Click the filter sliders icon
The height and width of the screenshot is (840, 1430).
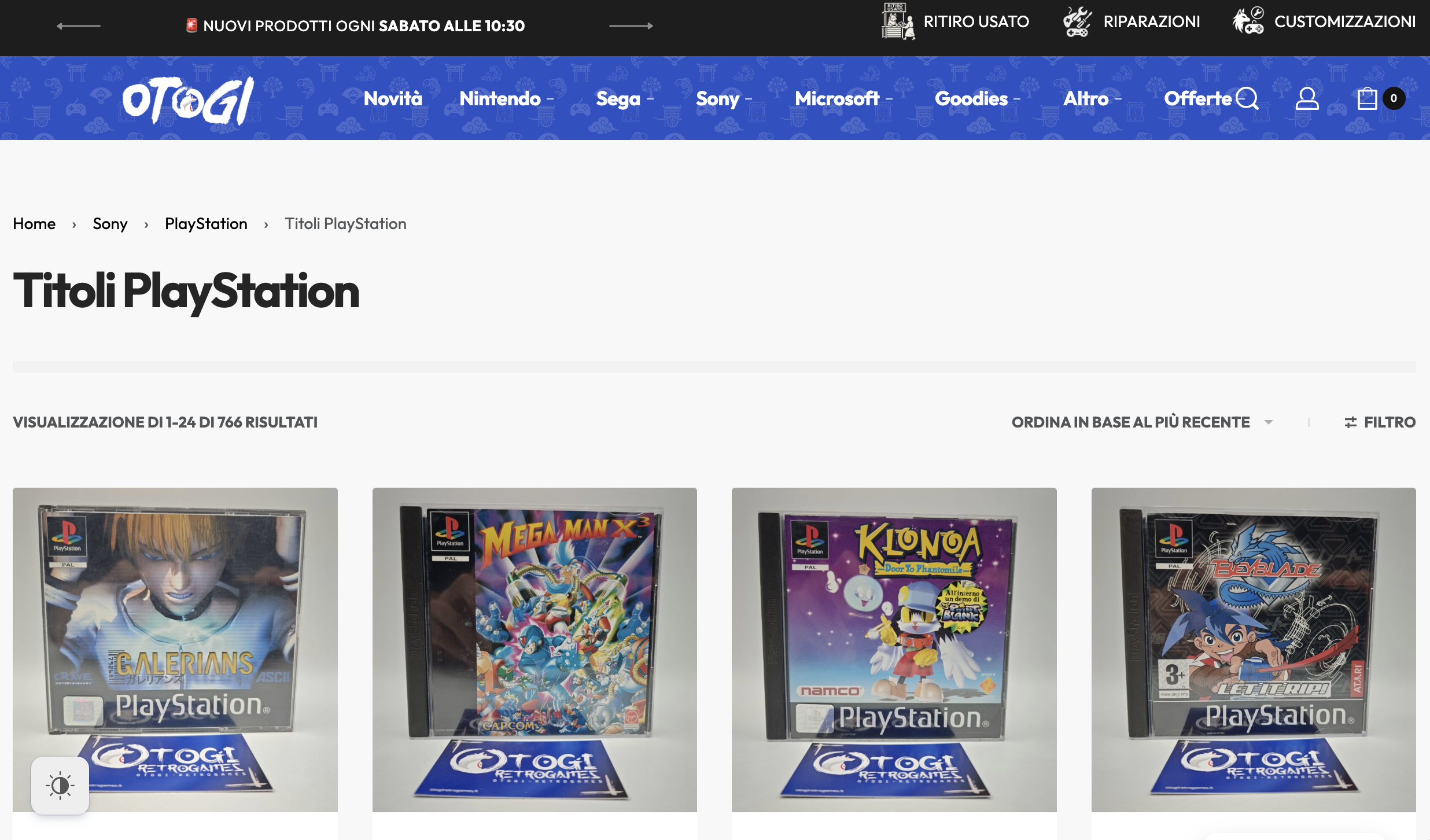pos(1351,422)
